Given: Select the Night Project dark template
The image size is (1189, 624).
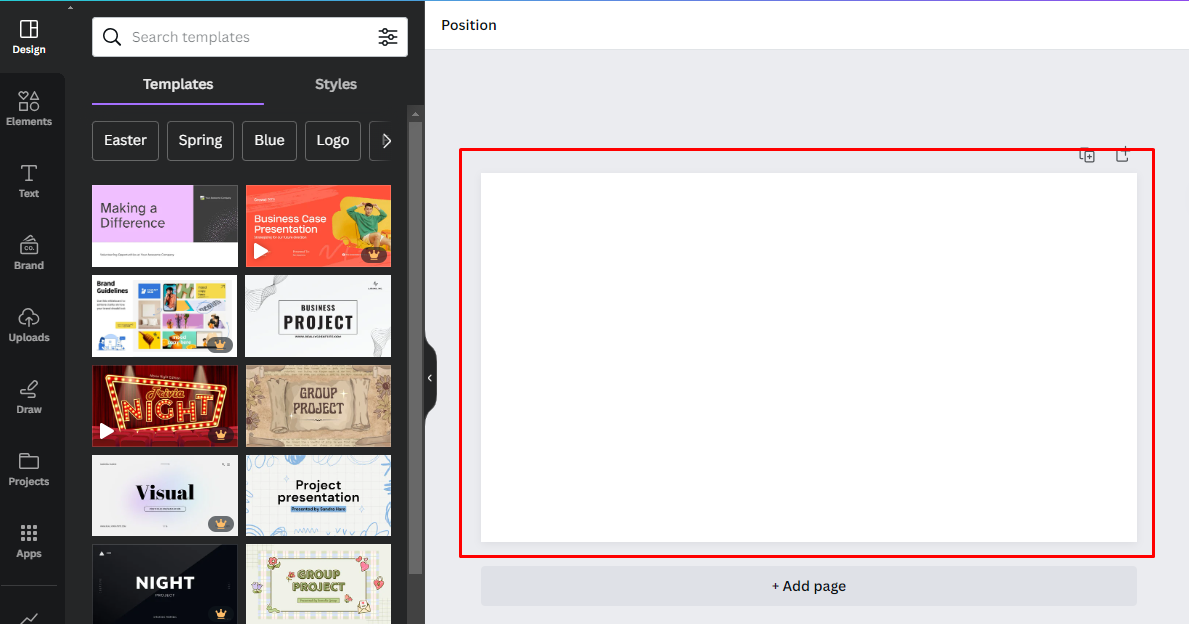Looking at the screenshot, I should pos(165,584).
